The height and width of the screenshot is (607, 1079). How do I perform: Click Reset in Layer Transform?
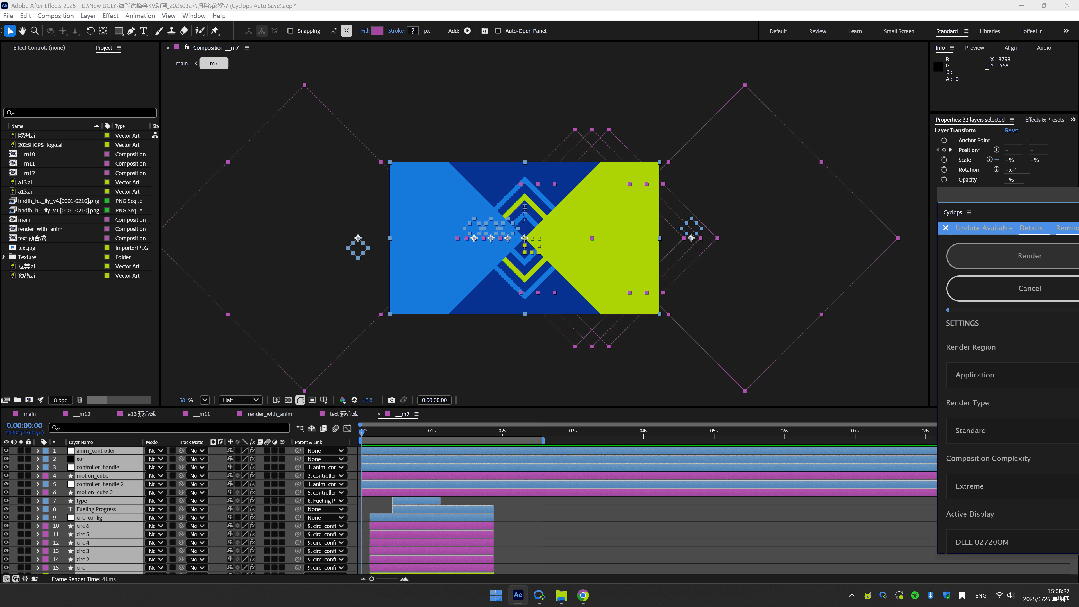[1011, 130]
